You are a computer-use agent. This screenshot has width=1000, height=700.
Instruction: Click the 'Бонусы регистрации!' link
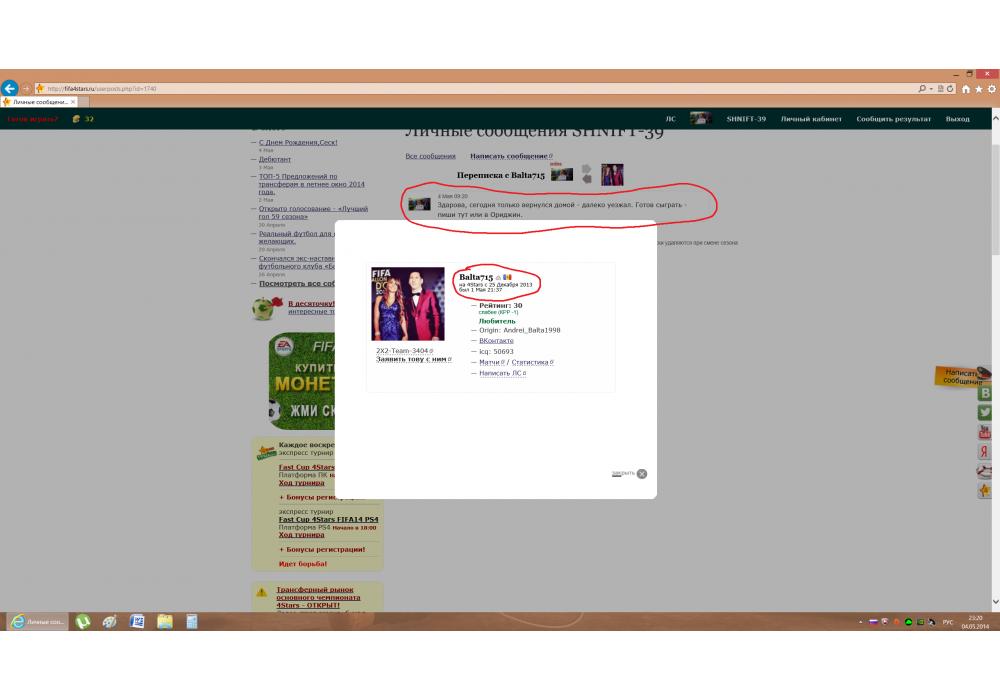(x=325, y=550)
